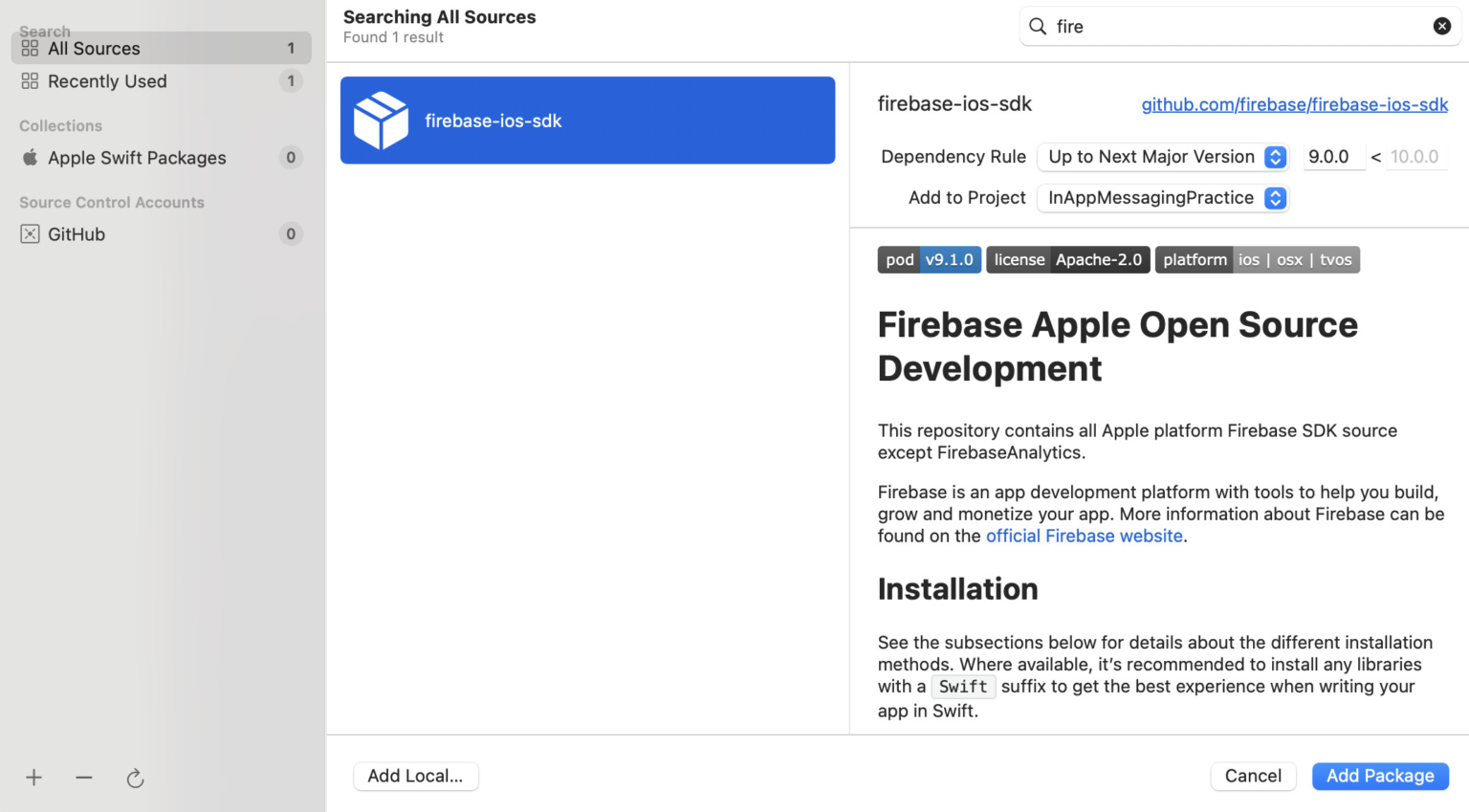Viewport: 1469px width, 812px height.
Task: Click the Cancel button
Action: click(x=1253, y=776)
